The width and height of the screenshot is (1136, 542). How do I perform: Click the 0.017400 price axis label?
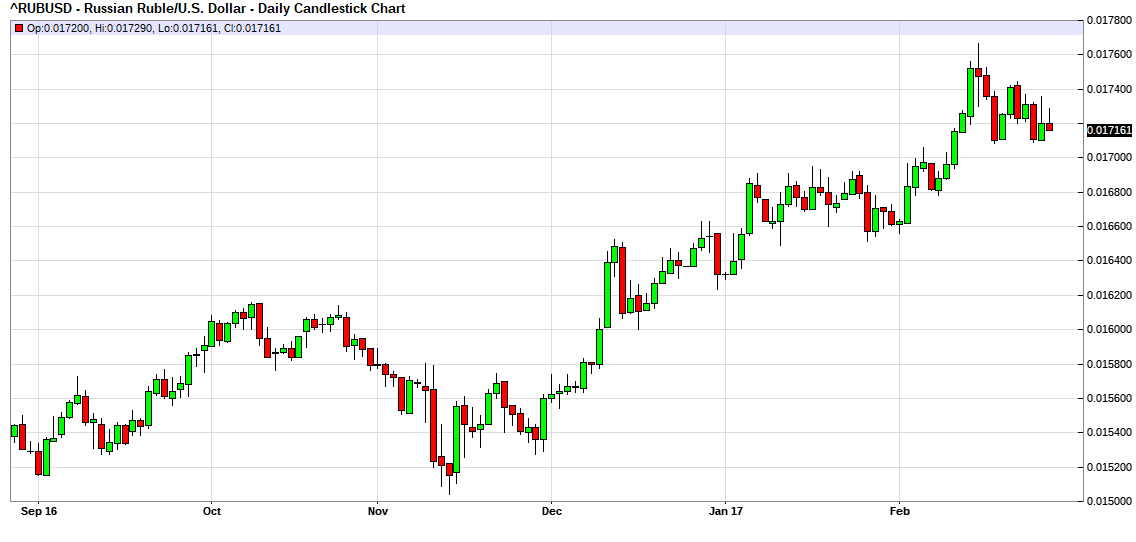(1110, 89)
